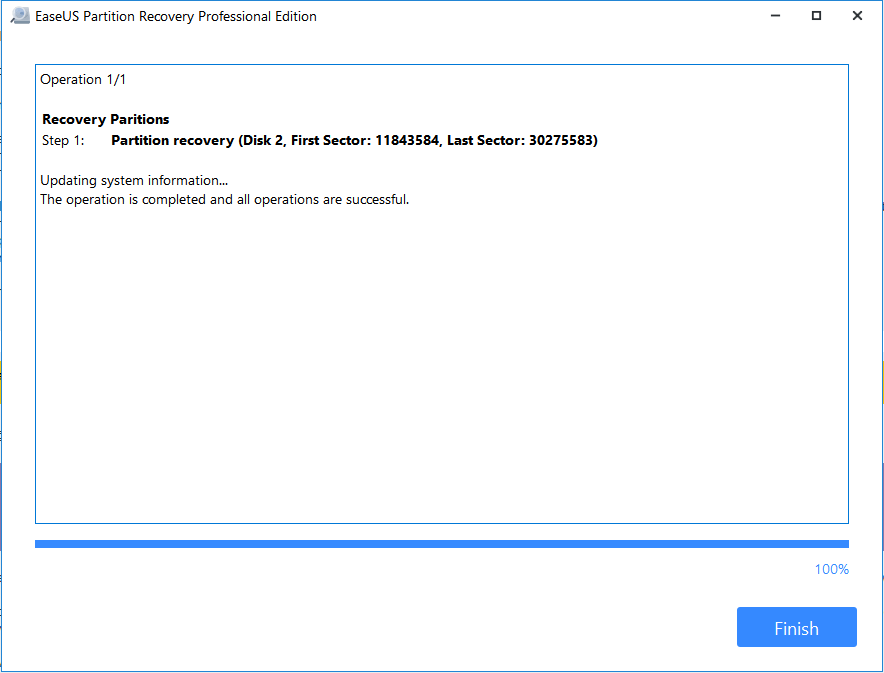Select the 100% progress label

click(831, 568)
